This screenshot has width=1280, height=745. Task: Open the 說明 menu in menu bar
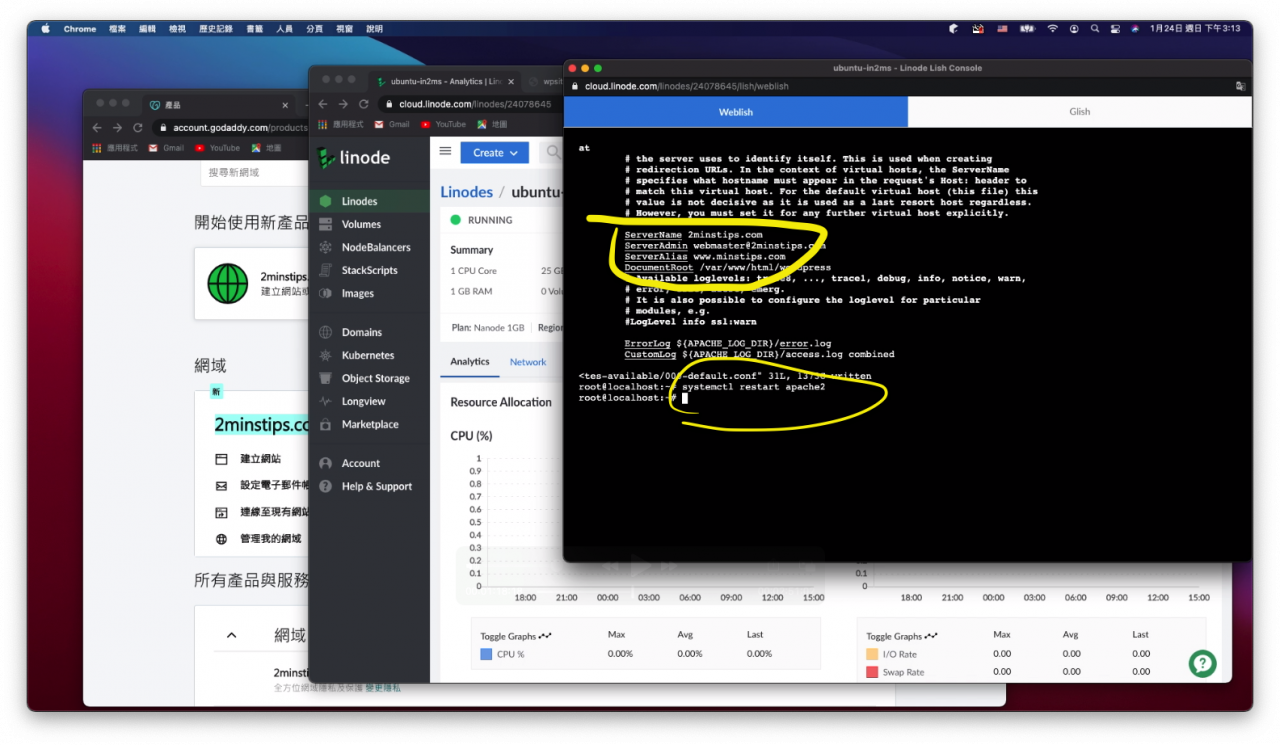click(374, 29)
